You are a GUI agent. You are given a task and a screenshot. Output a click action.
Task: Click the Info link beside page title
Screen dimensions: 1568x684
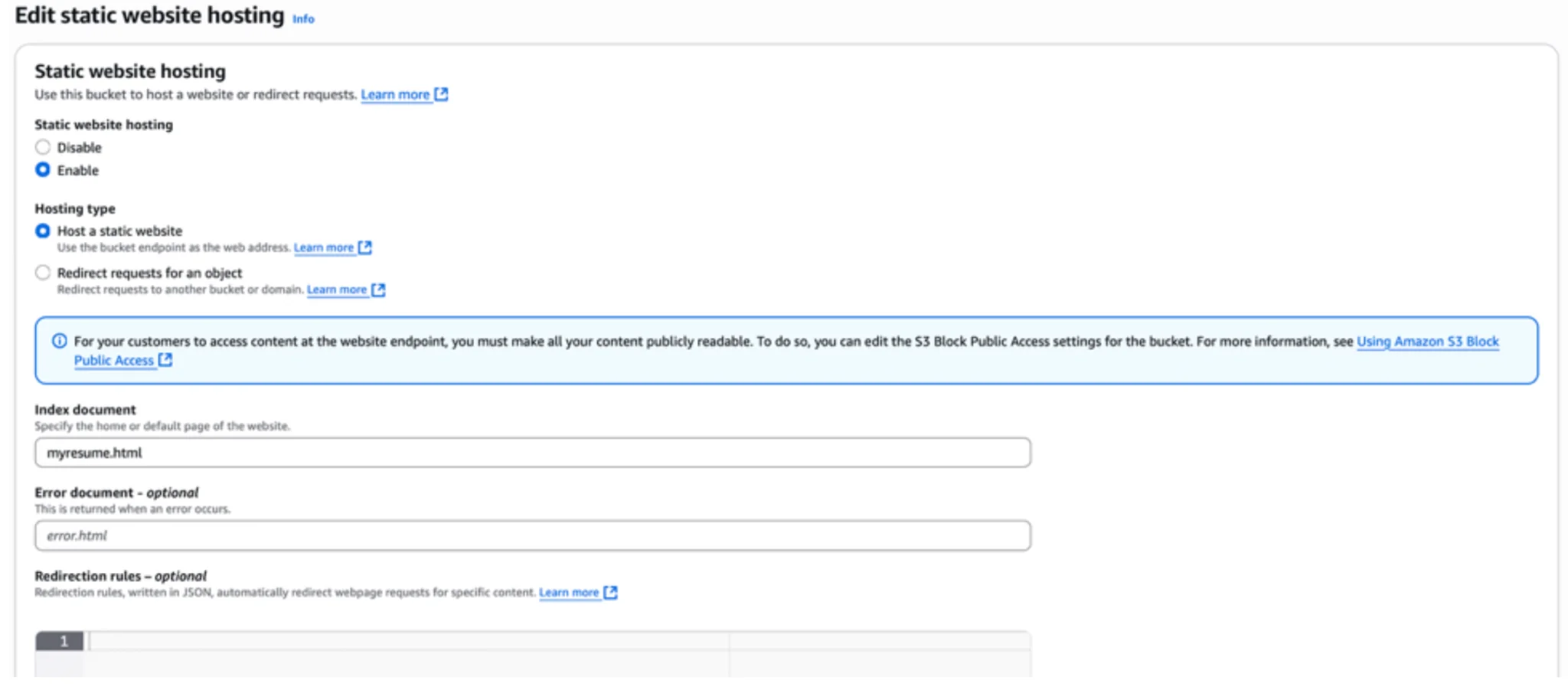[303, 19]
